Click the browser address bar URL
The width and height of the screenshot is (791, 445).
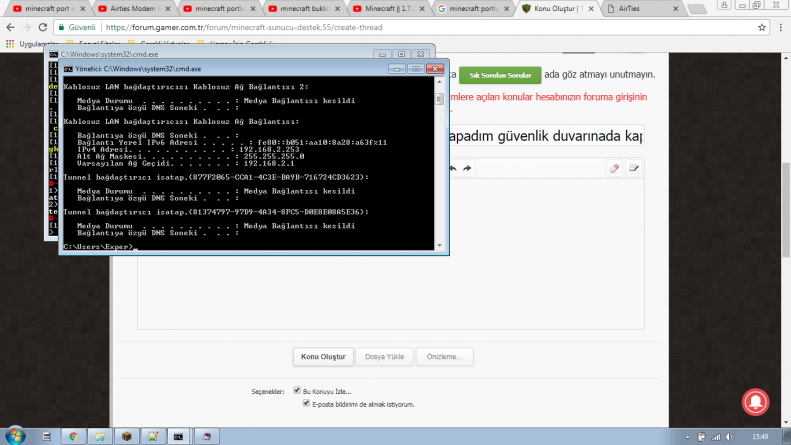(244, 27)
